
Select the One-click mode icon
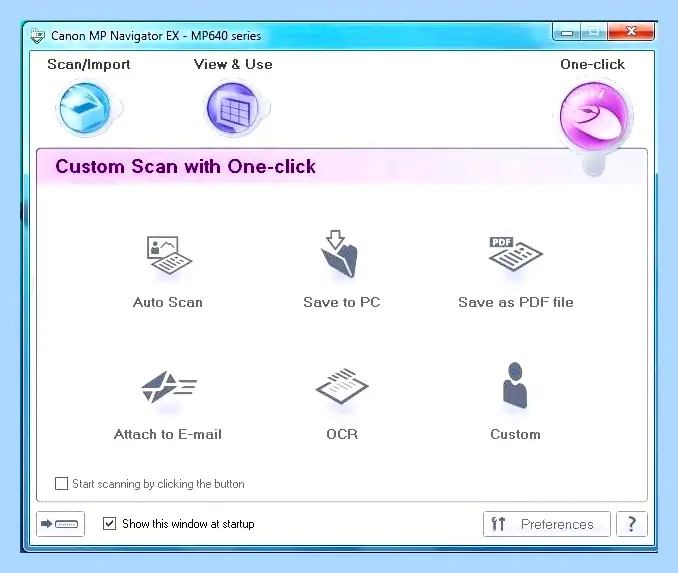(x=594, y=118)
